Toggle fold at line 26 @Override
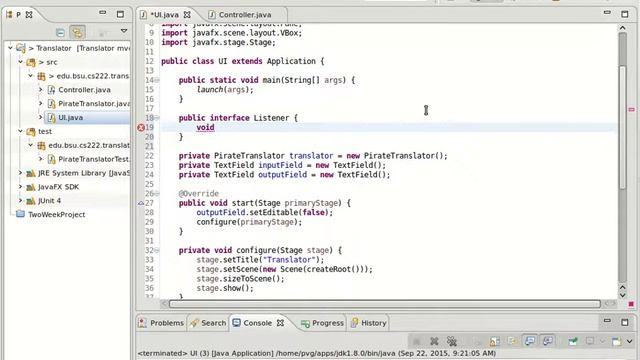Viewport: 640px width, 360px height. [157, 193]
